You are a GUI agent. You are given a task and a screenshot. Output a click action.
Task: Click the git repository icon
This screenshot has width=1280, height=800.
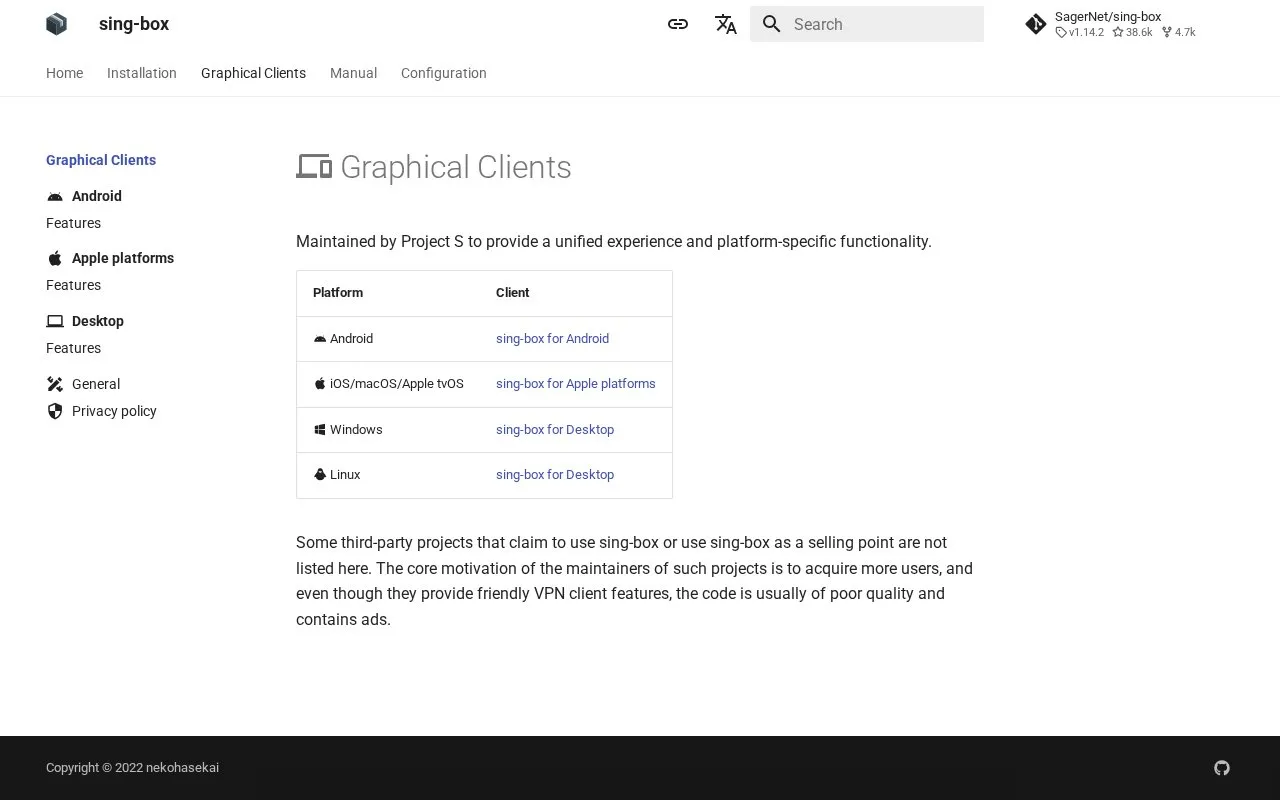(x=1036, y=24)
